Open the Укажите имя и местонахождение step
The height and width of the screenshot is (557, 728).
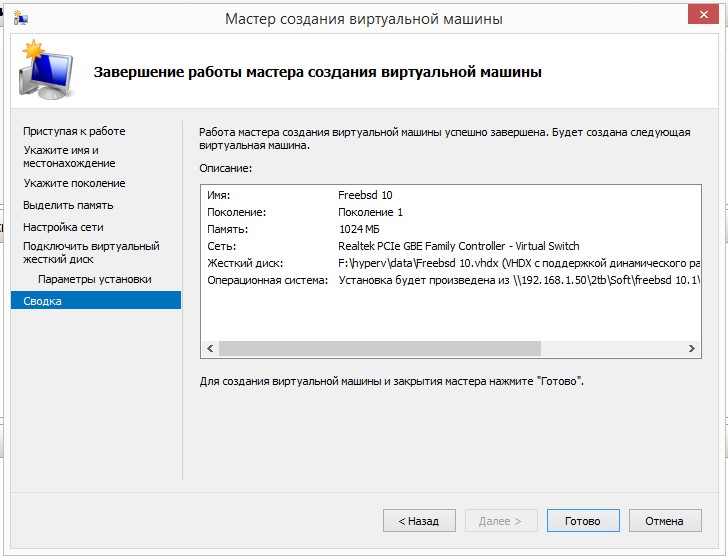[69, 156]
